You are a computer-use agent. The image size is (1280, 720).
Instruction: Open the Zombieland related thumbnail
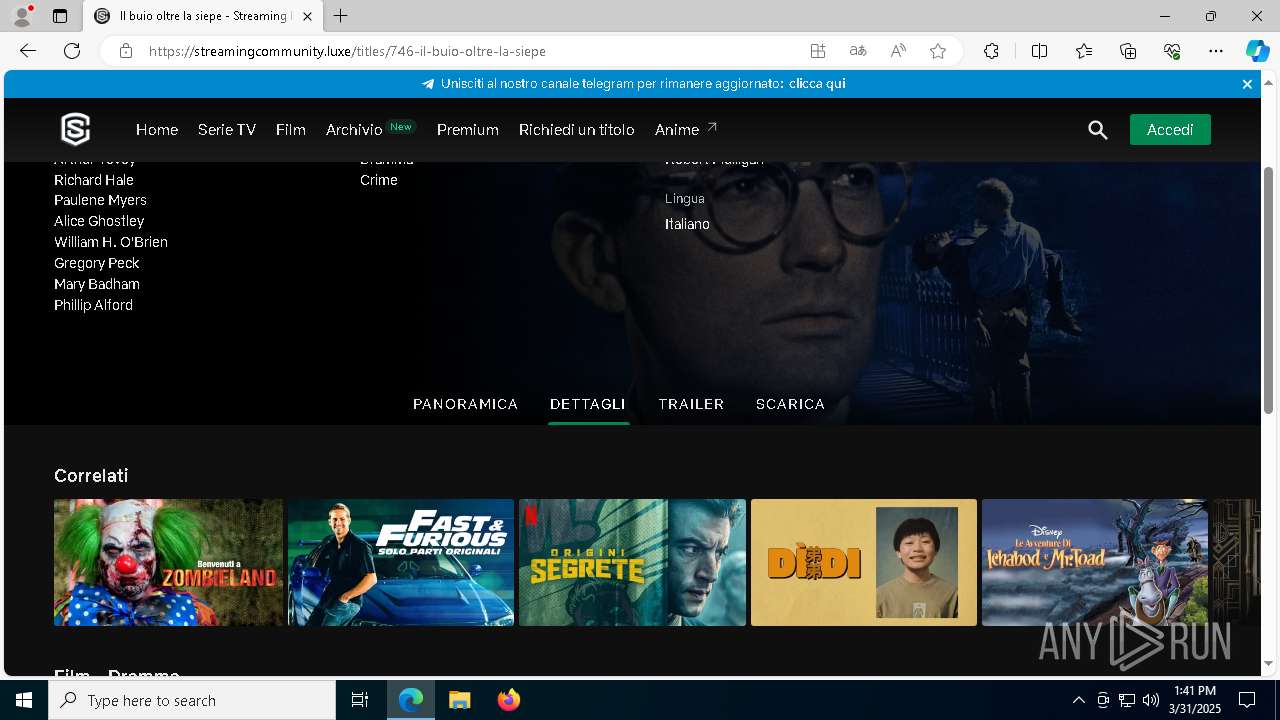pos(168,563)
